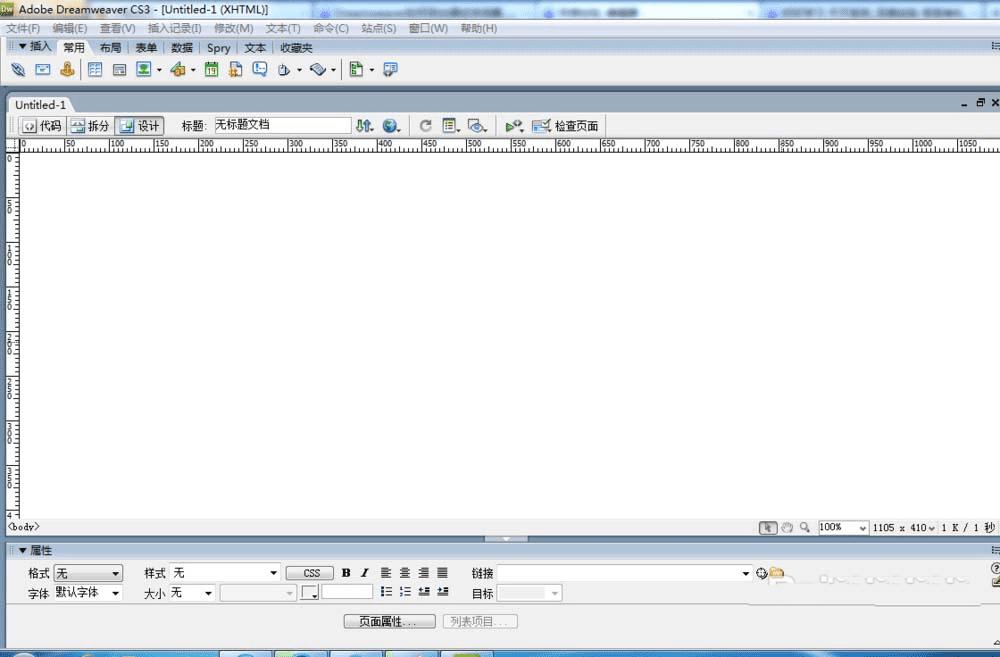1000x657 pixels.
Task: Refresh design view icon
Action: (425, 126)
